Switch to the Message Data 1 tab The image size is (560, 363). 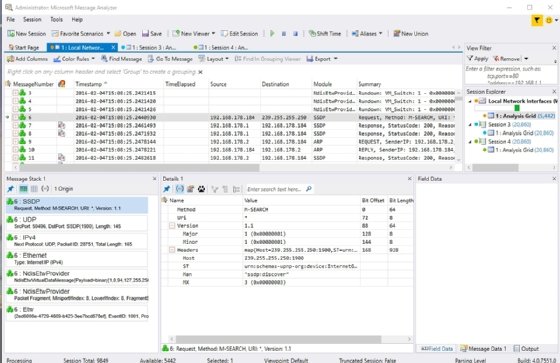[483, 348]
